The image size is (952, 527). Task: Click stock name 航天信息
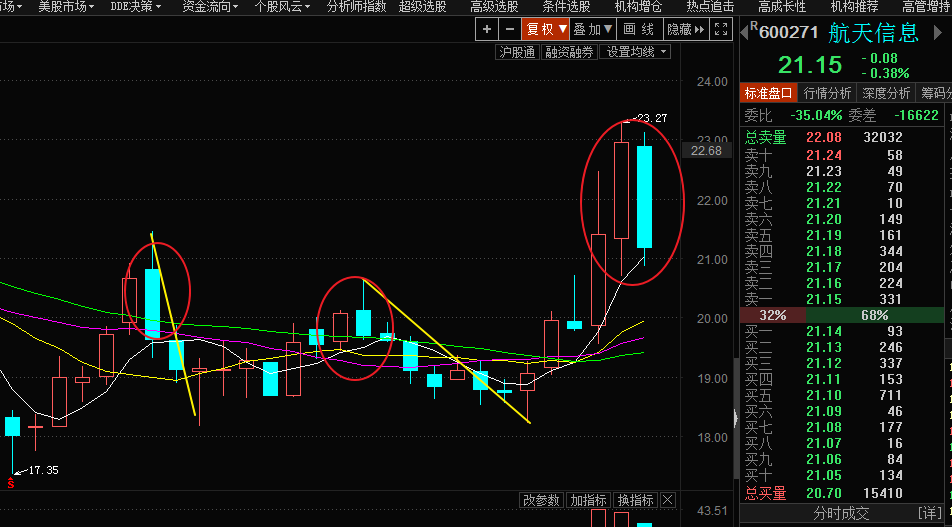(x=874, y=32)
